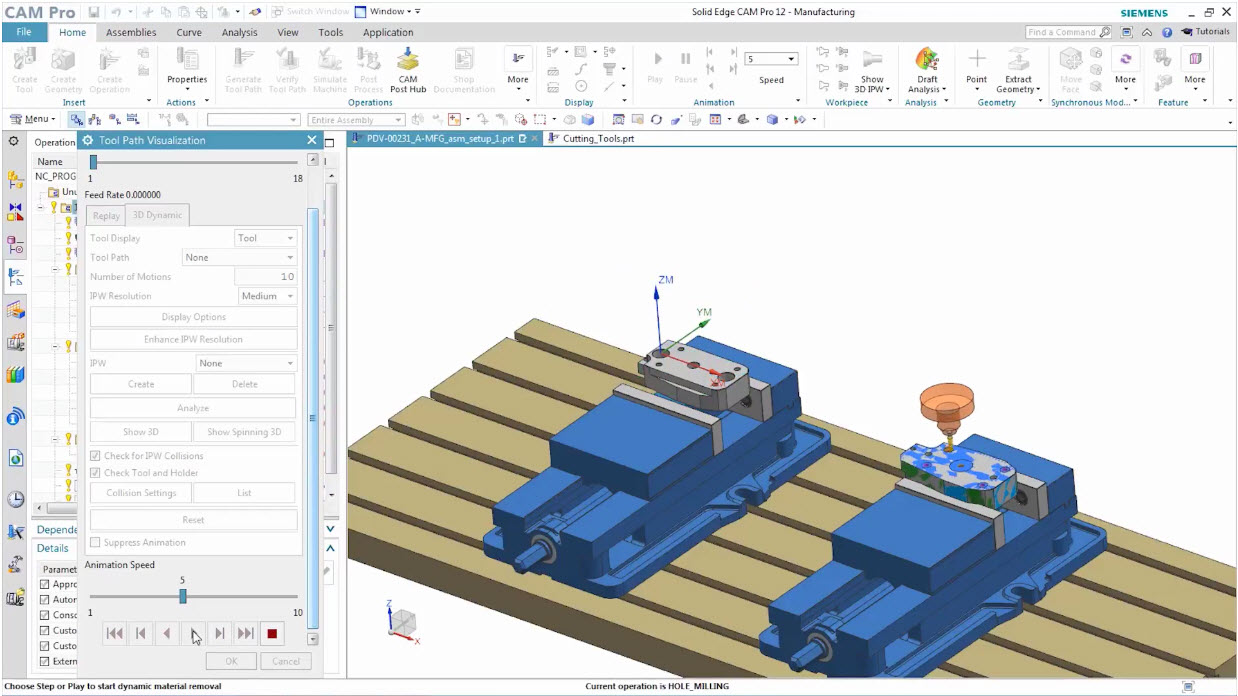The image size is (1238, 696).
Task: Click the Step backward playback button
Action: click(141, 633)
